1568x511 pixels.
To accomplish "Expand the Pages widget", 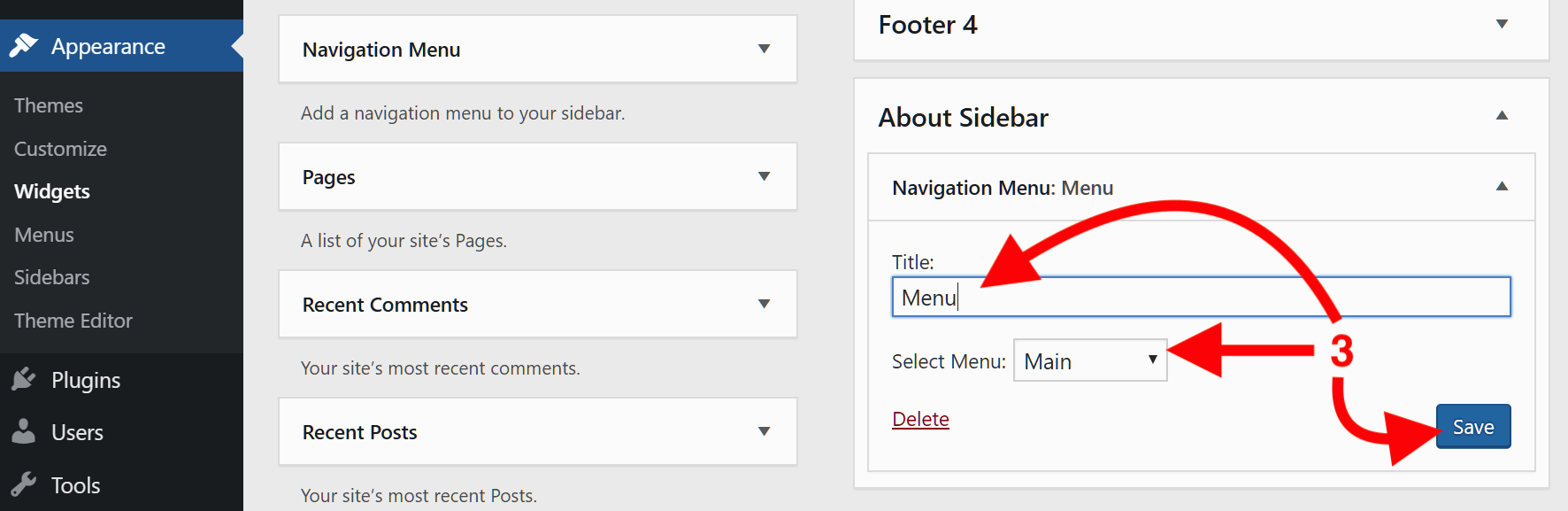I will 763,176.
